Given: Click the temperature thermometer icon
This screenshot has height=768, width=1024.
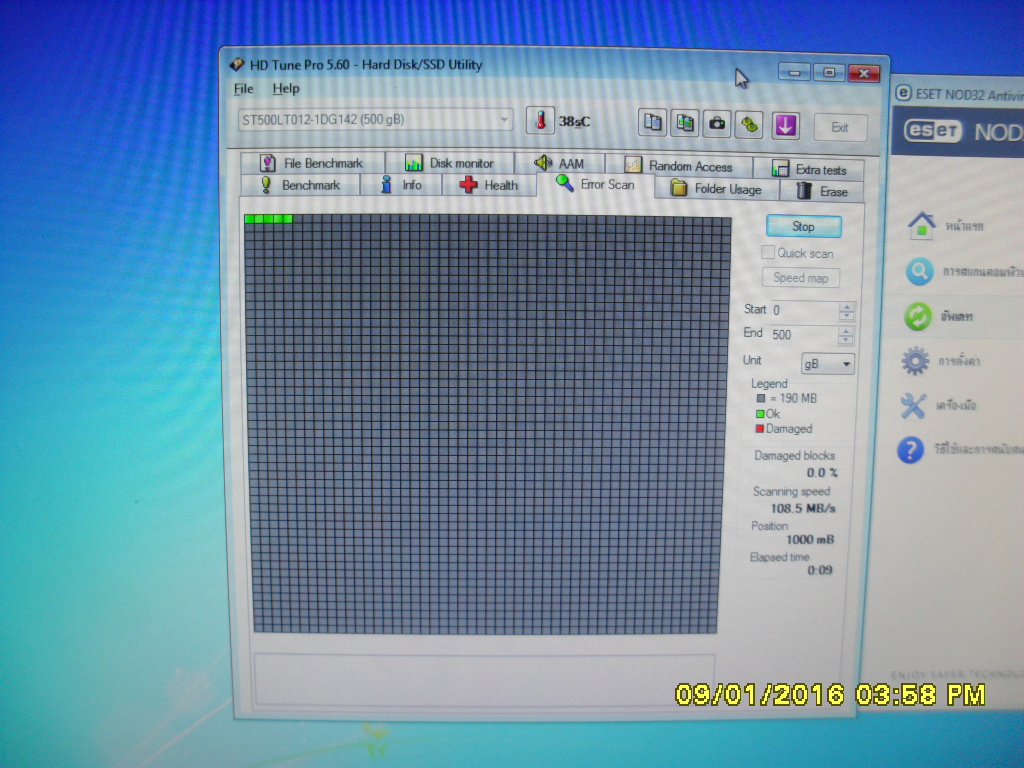Looking at the screenshot, I should (540, 121).
